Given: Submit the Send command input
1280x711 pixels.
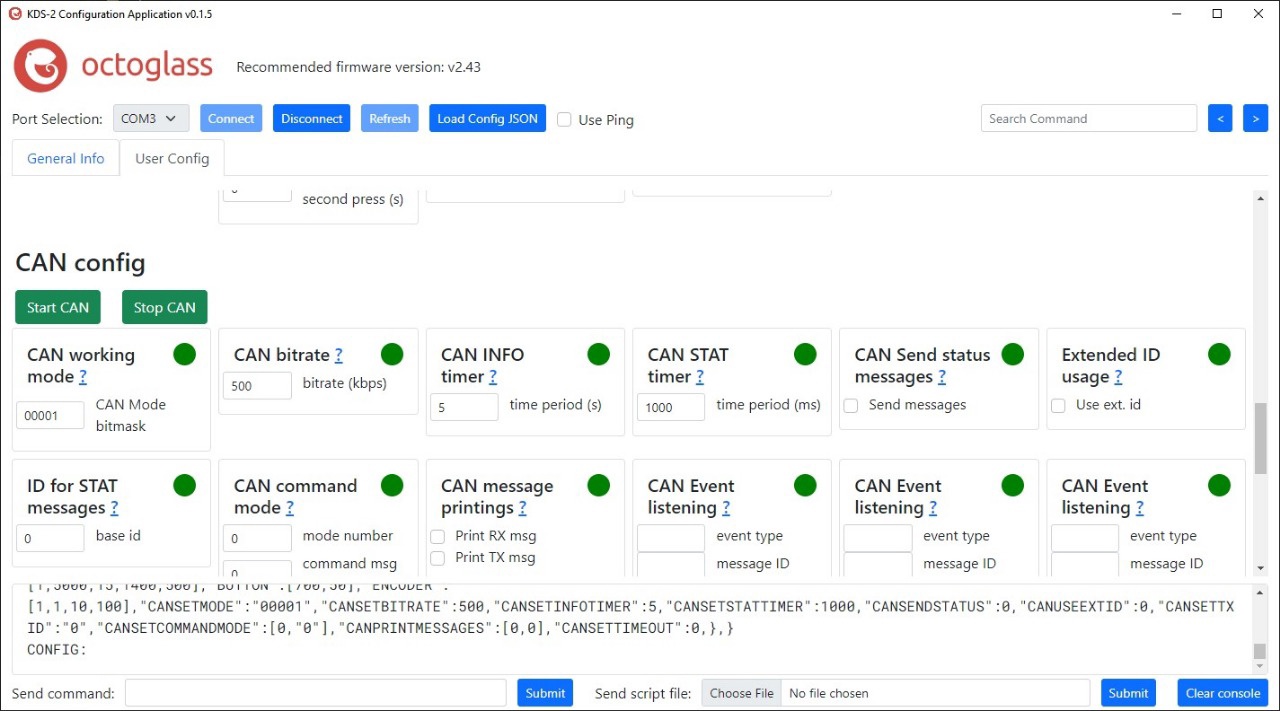Looking at the screenshot, I should [x=545, y=693].
